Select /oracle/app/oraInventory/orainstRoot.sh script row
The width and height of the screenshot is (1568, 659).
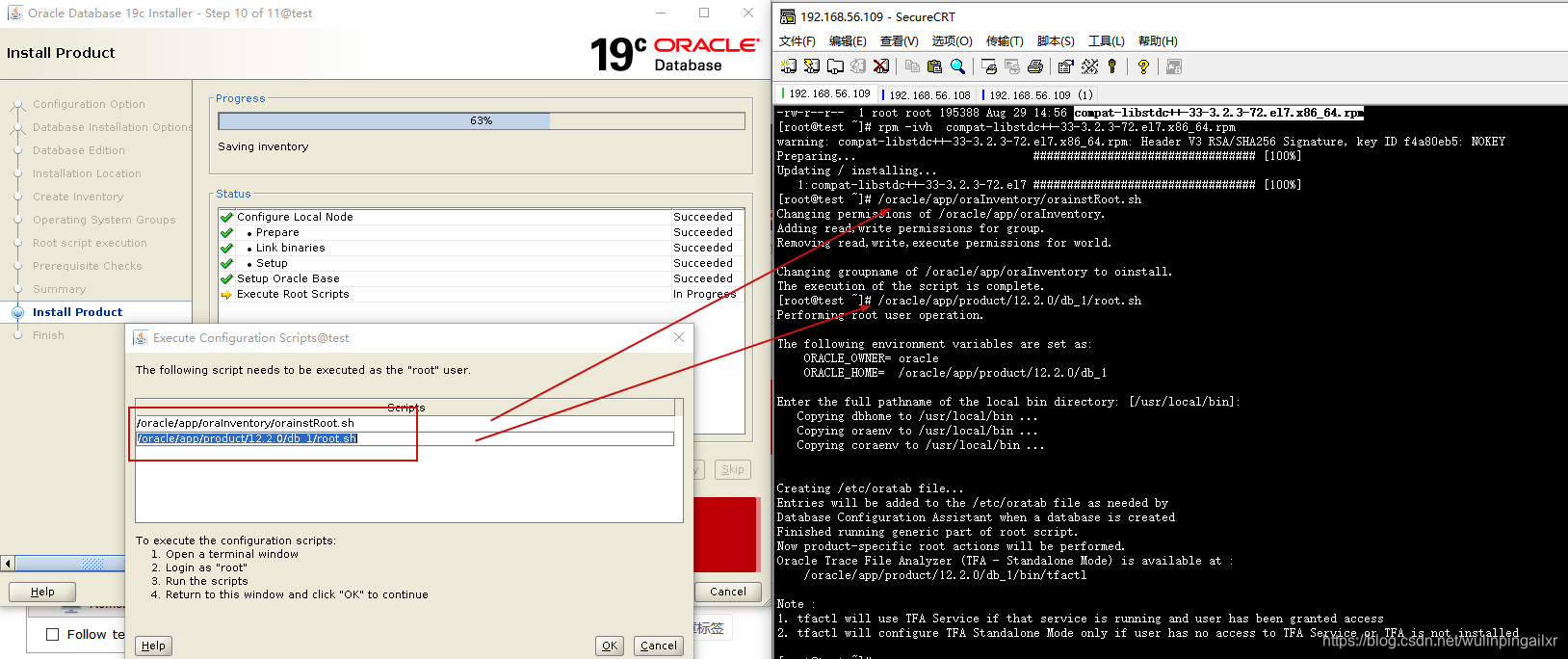coord(405,423)
